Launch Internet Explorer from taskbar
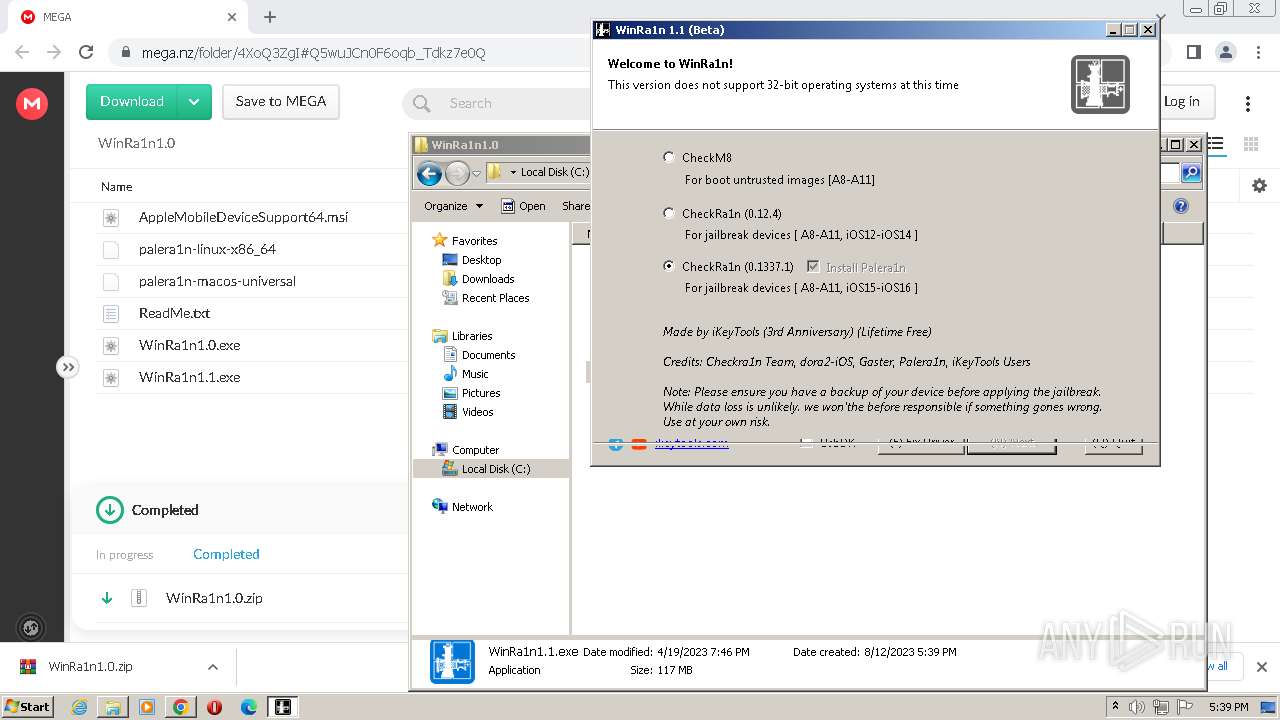Viewport: 1280px width, 720px height. coord(79,707)
